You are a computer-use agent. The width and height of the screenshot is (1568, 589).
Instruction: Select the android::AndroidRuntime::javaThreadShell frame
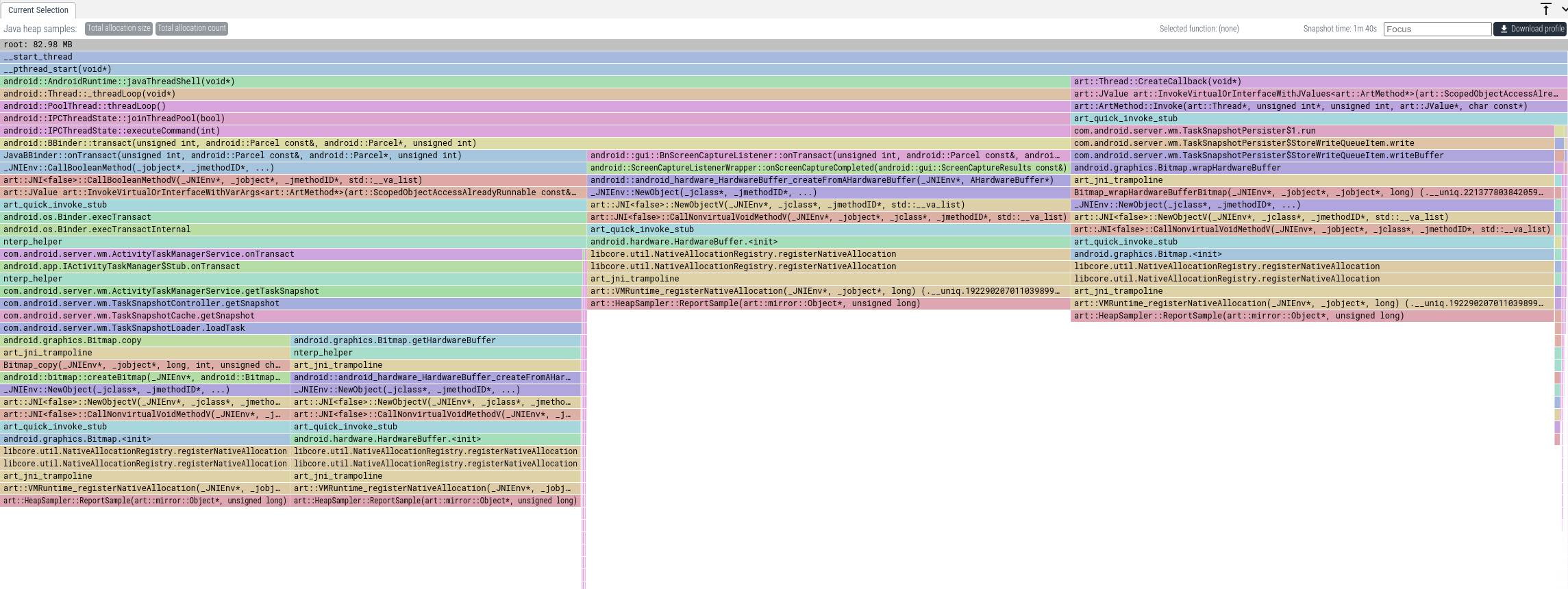535,82
